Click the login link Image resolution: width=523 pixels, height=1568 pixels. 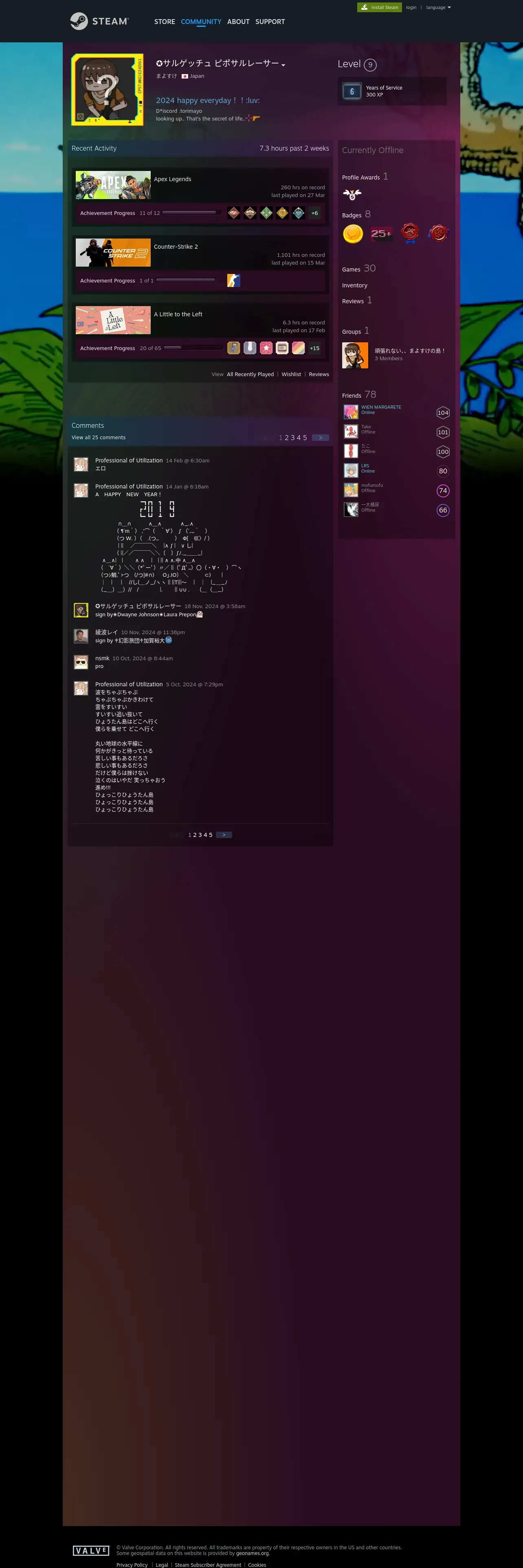coord(411,7)
